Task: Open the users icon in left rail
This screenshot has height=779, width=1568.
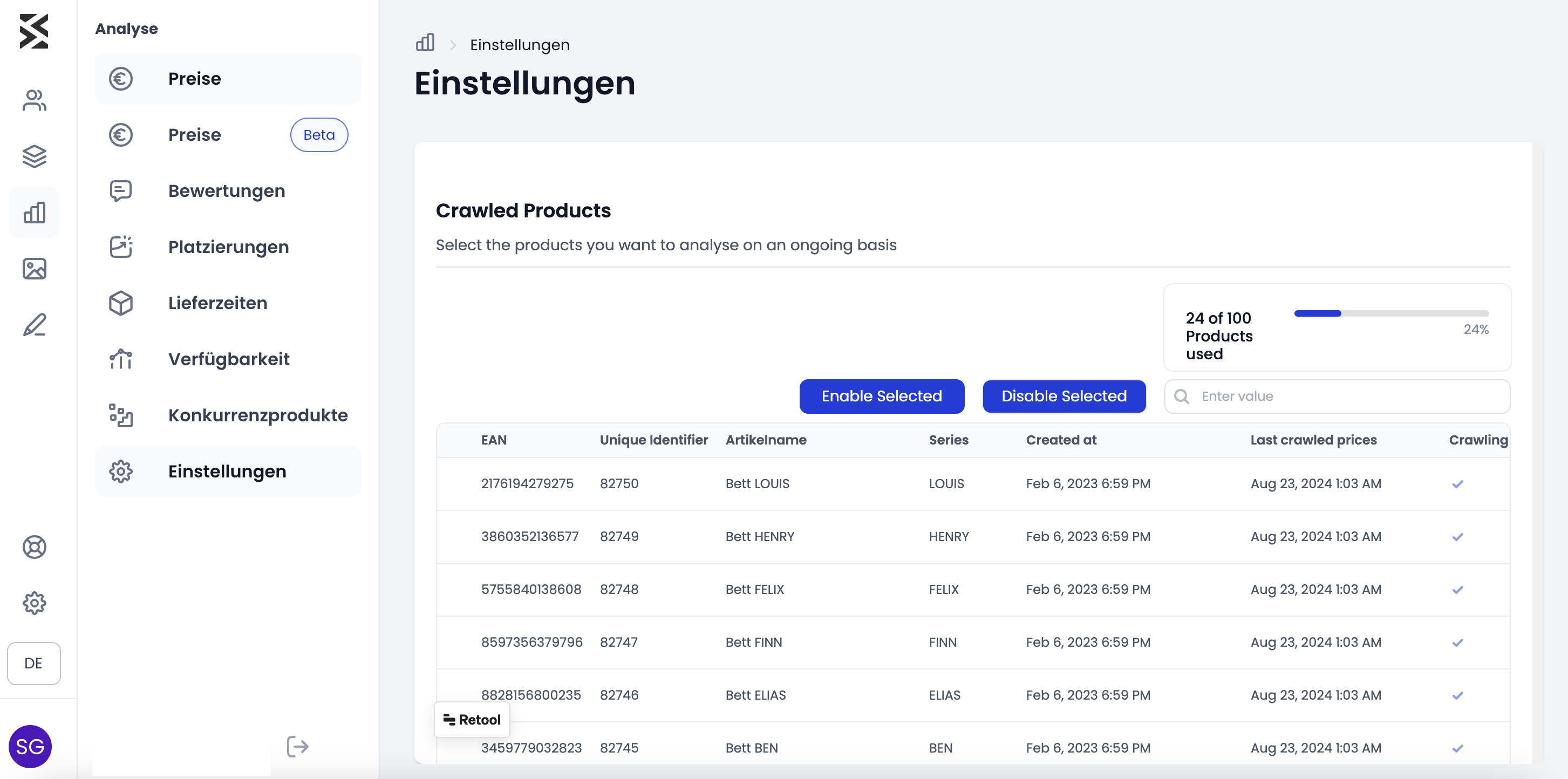Action: click(34, 100)
